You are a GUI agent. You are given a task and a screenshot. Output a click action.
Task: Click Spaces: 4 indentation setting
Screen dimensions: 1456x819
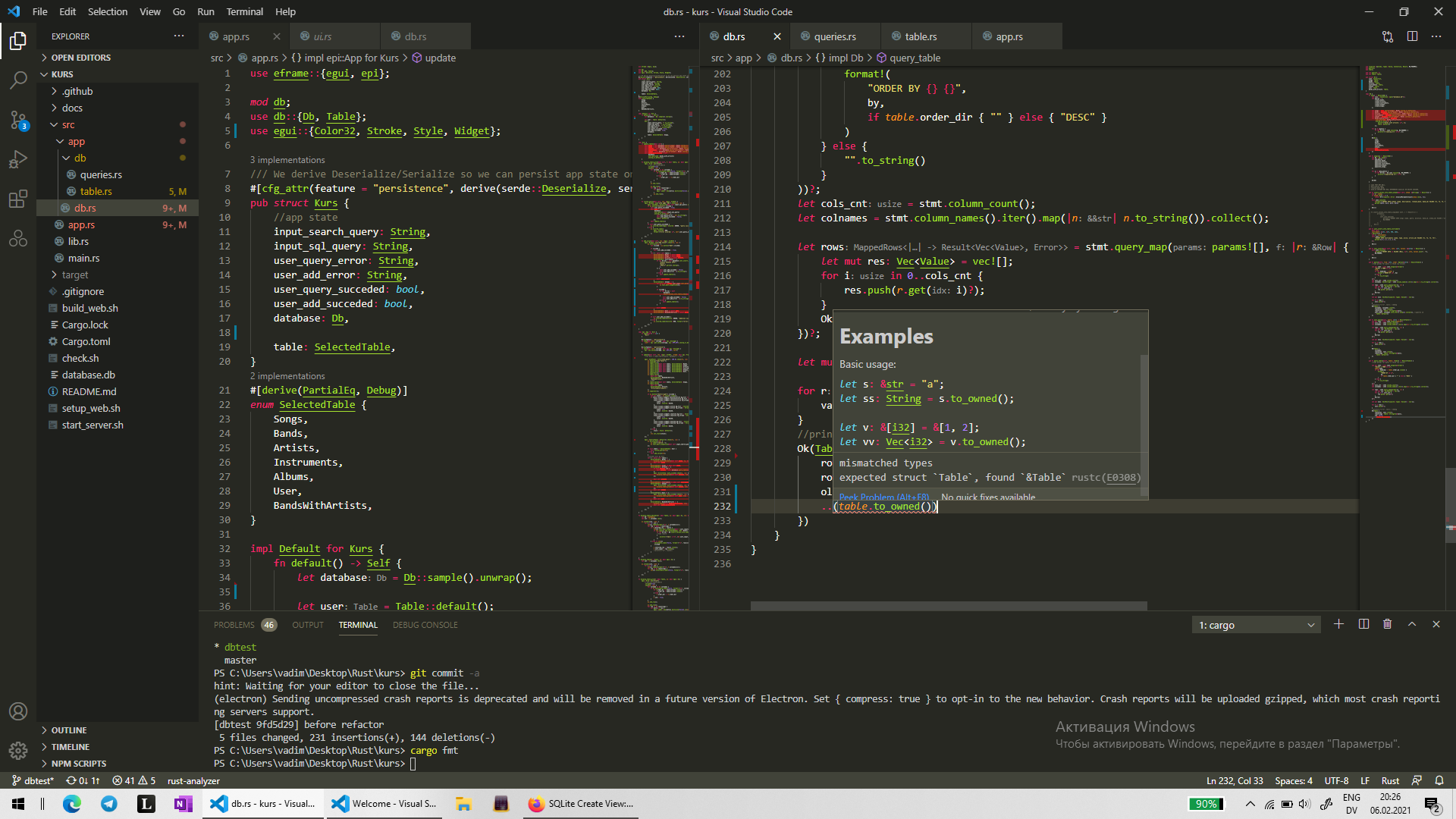(x=1294, y=780)
